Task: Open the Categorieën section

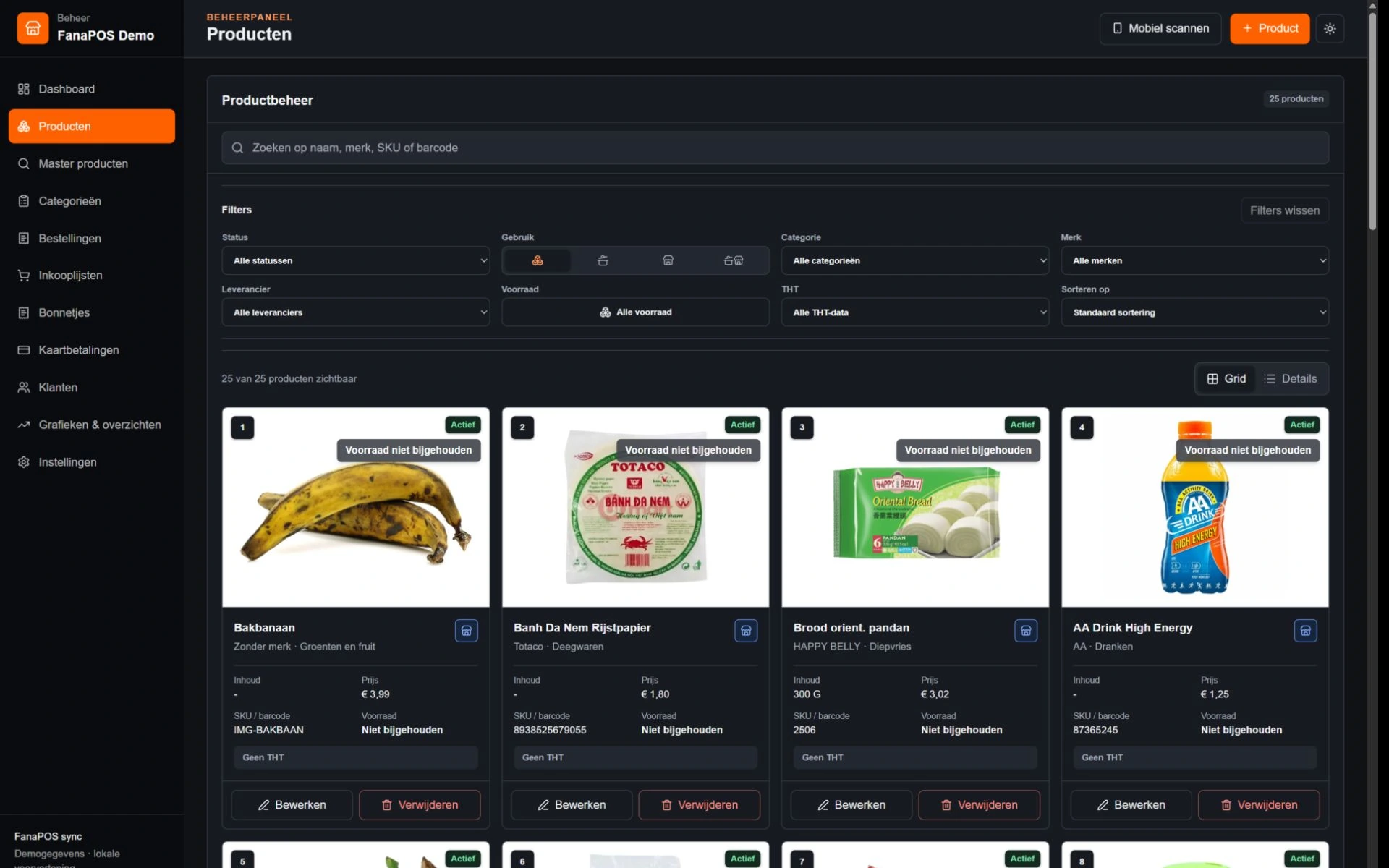Action: pyautogui.click(x=92, y=201)
